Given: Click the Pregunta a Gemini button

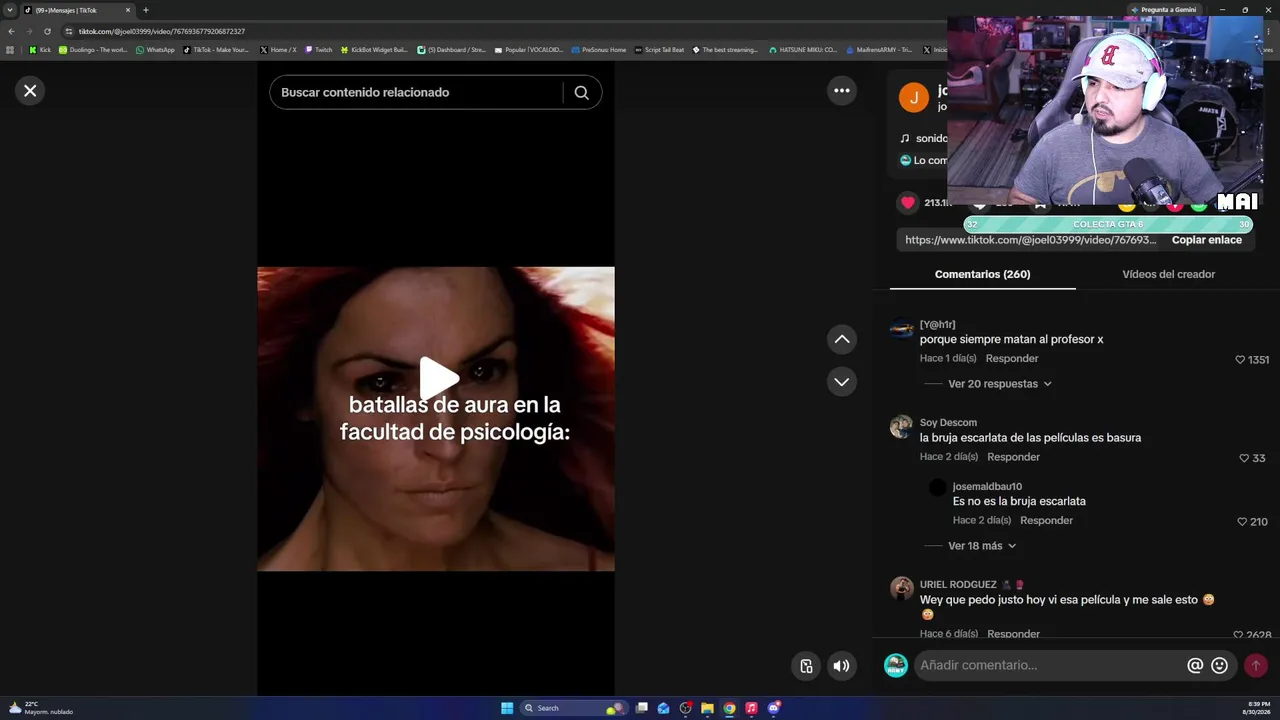Looking at the screenshot, I should pos(1163,10).
